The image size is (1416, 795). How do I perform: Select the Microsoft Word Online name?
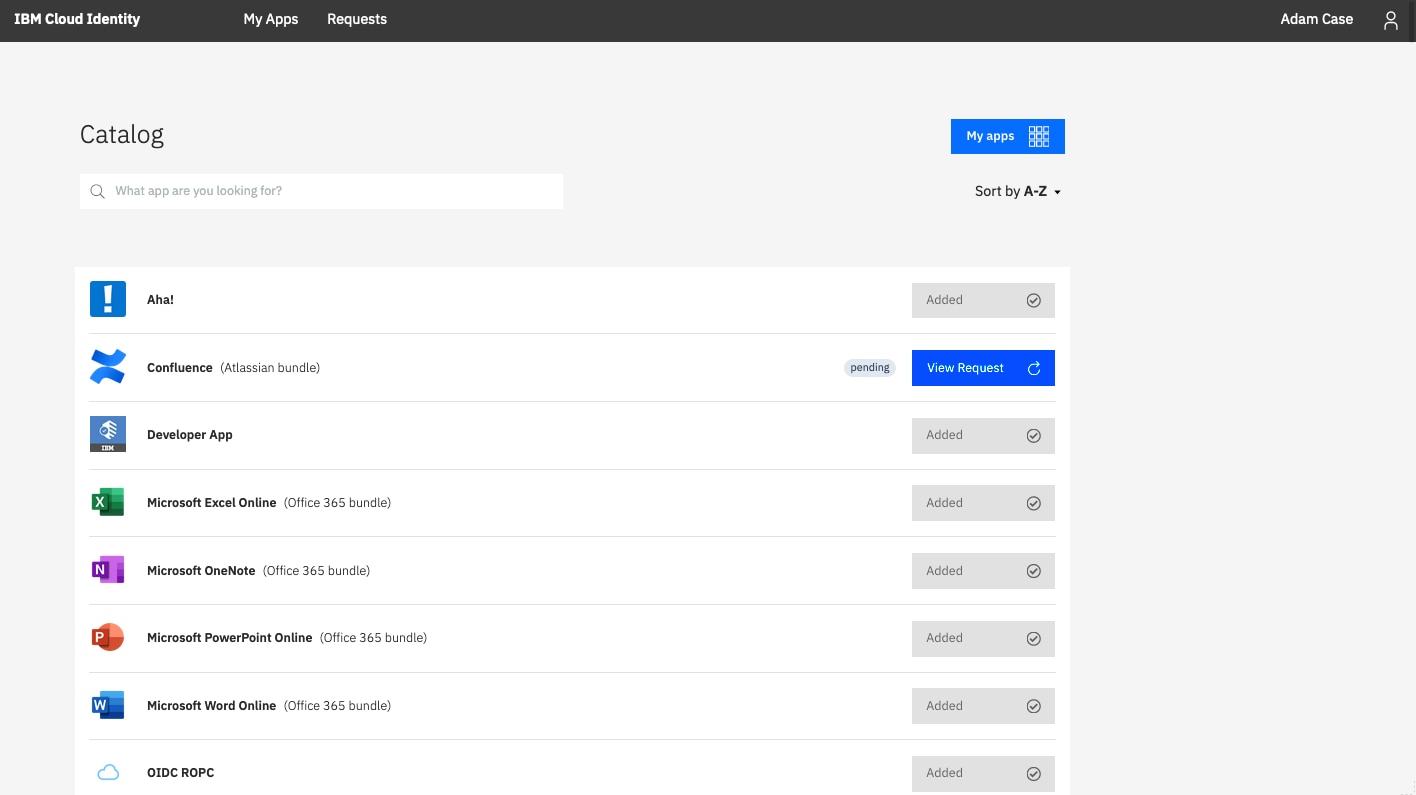pyautogui.click(x=212, y=706)
